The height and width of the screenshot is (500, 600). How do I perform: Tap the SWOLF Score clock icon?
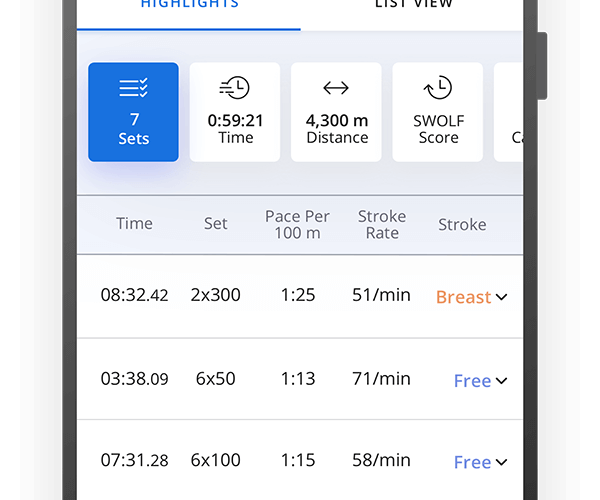(x=438, y=89)
